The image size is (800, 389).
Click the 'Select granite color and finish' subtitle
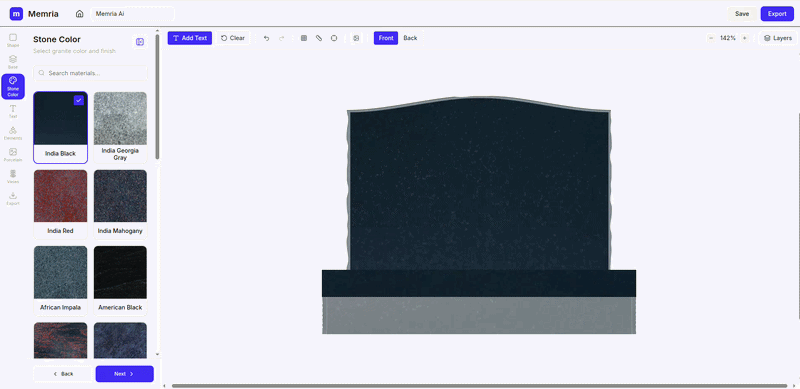(74, 51)
